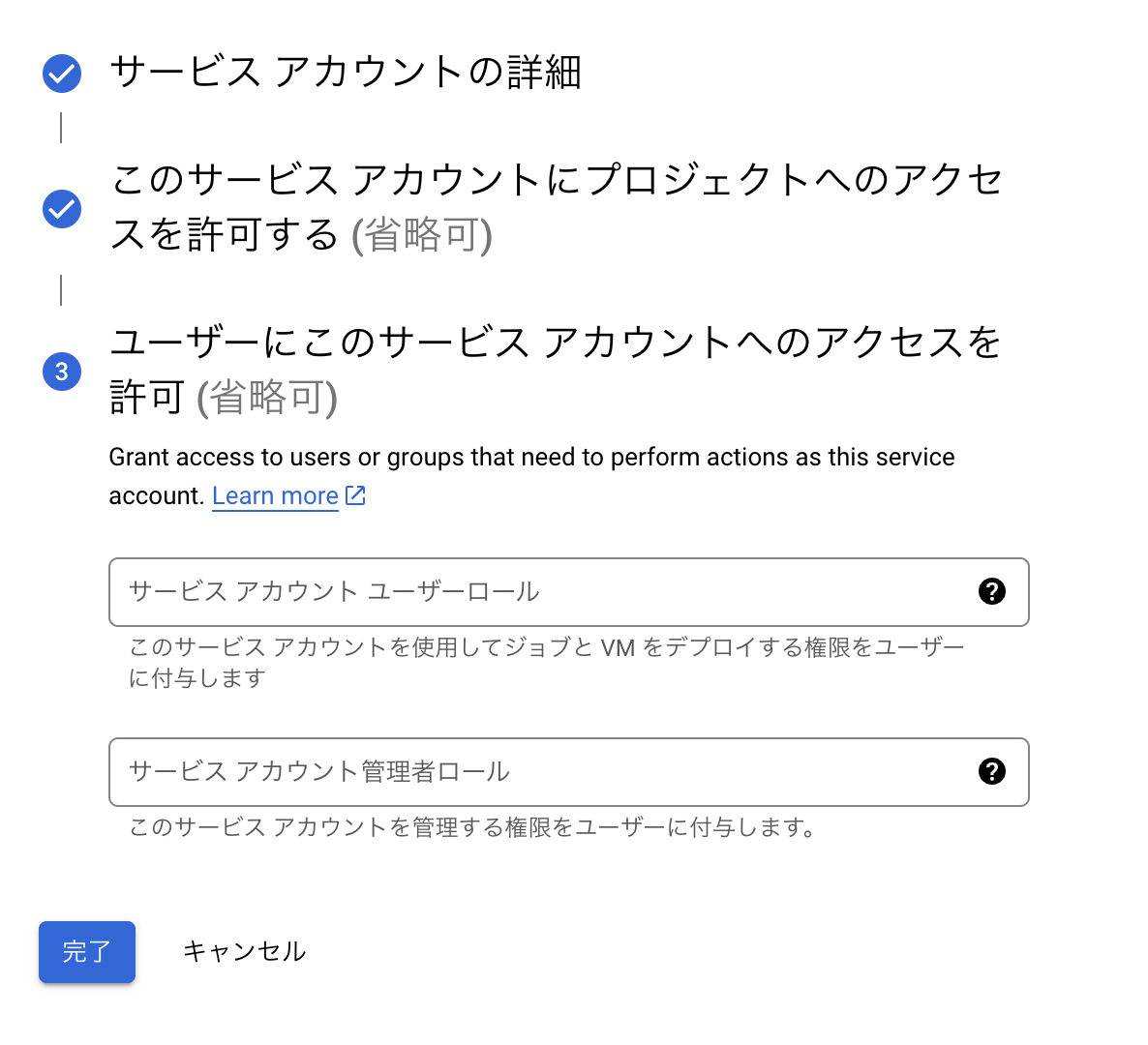Click the helper text about 管理する権限

click(x=472, y=828)
